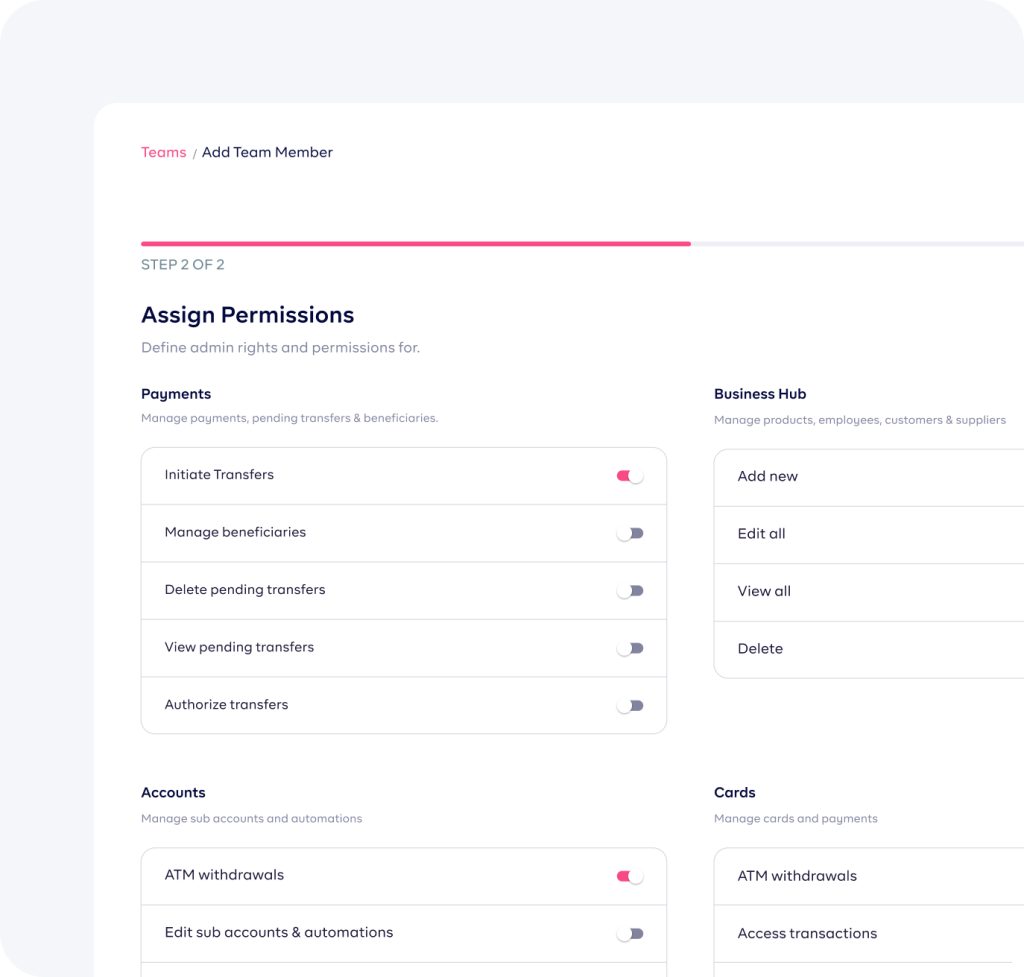The width and height of the screenshot is (1024, 977).
Task: Click Manage sub accounts and automations text
Action: (251, 819)
